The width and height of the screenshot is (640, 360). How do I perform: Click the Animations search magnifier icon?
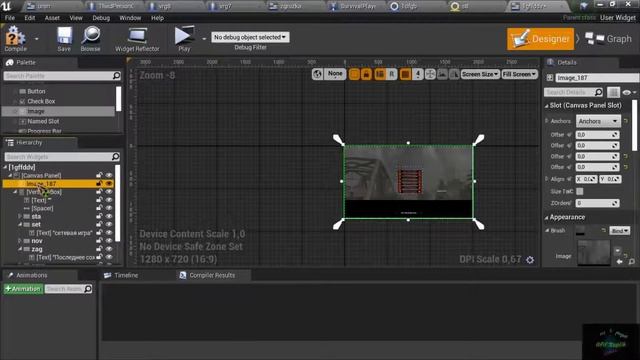(88, 289)
